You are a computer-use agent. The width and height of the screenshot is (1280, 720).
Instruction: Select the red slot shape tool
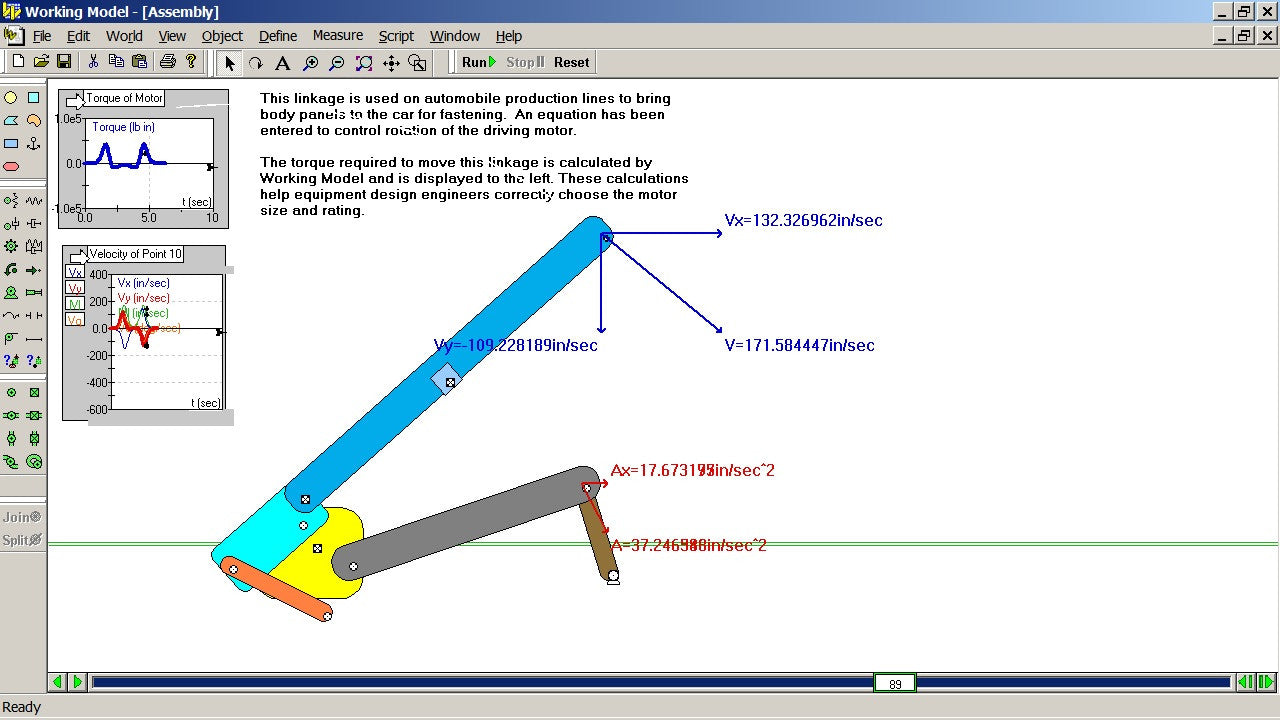(x=11, y=167)
